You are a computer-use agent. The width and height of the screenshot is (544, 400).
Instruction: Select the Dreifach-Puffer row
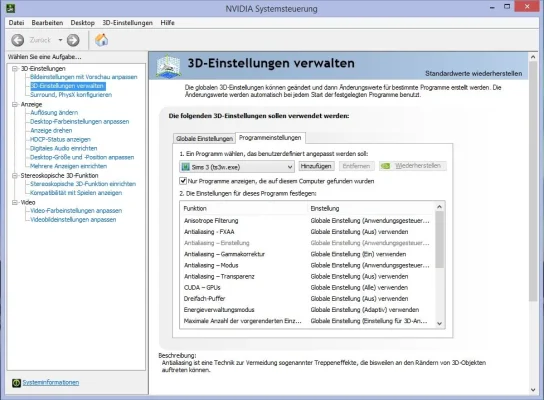coord(307,299)
